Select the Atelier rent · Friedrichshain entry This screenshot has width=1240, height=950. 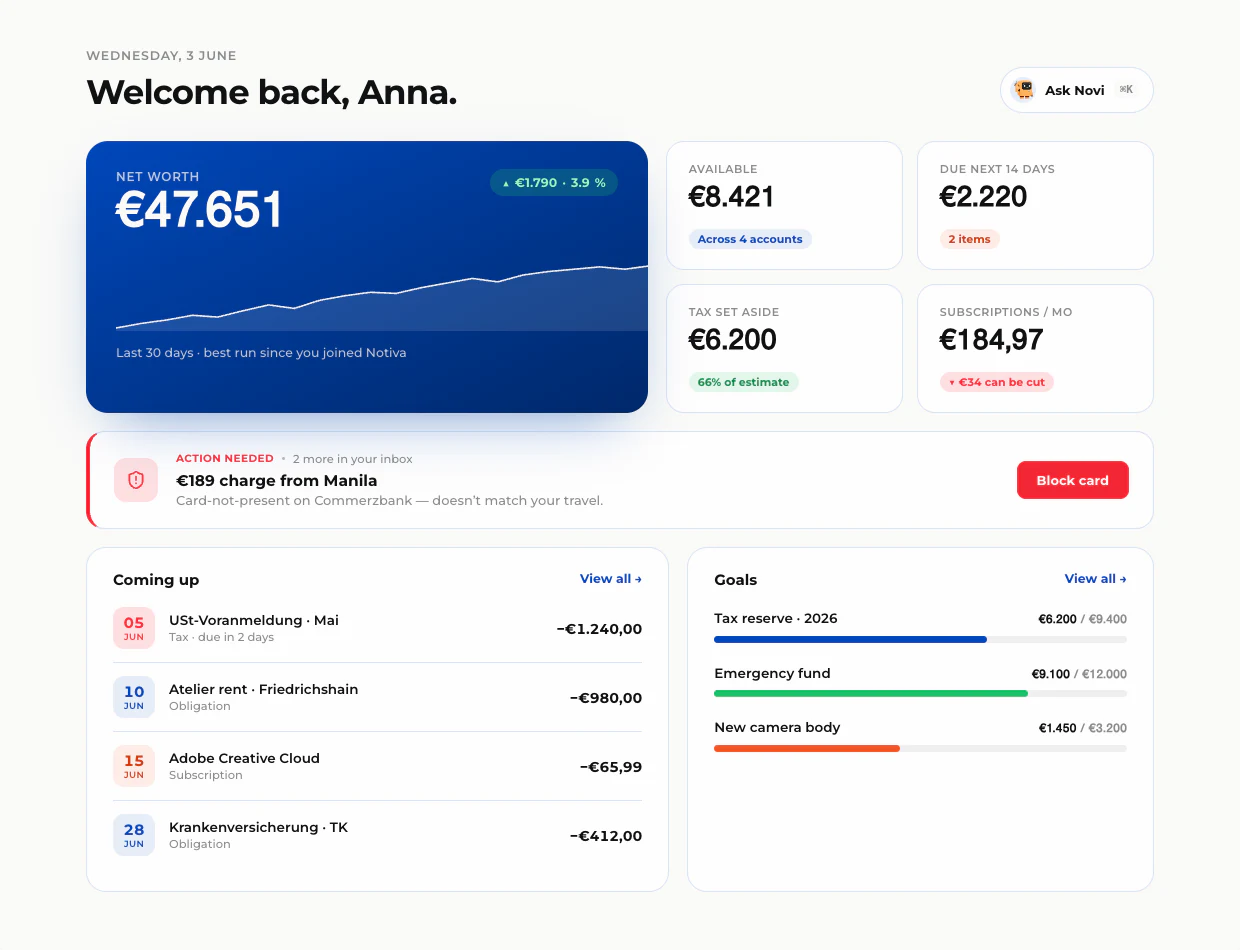tap(377, 697)
